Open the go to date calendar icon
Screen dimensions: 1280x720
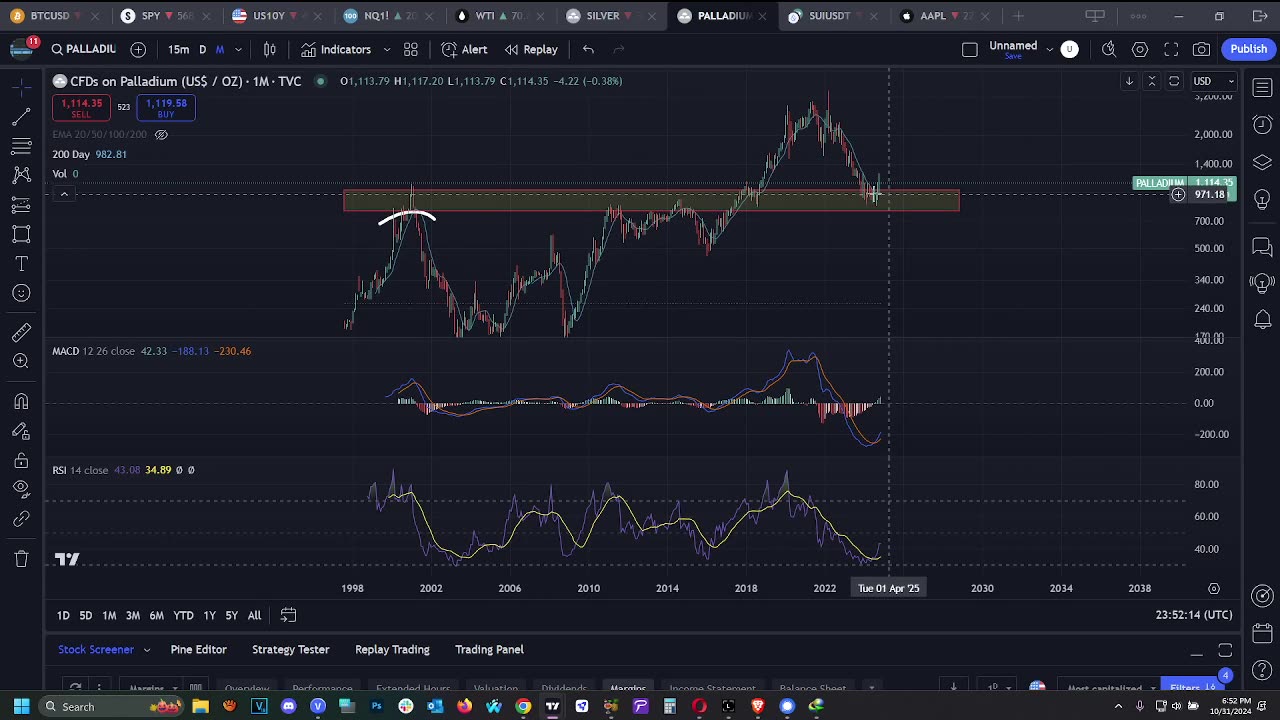click(x=288, y=615)
